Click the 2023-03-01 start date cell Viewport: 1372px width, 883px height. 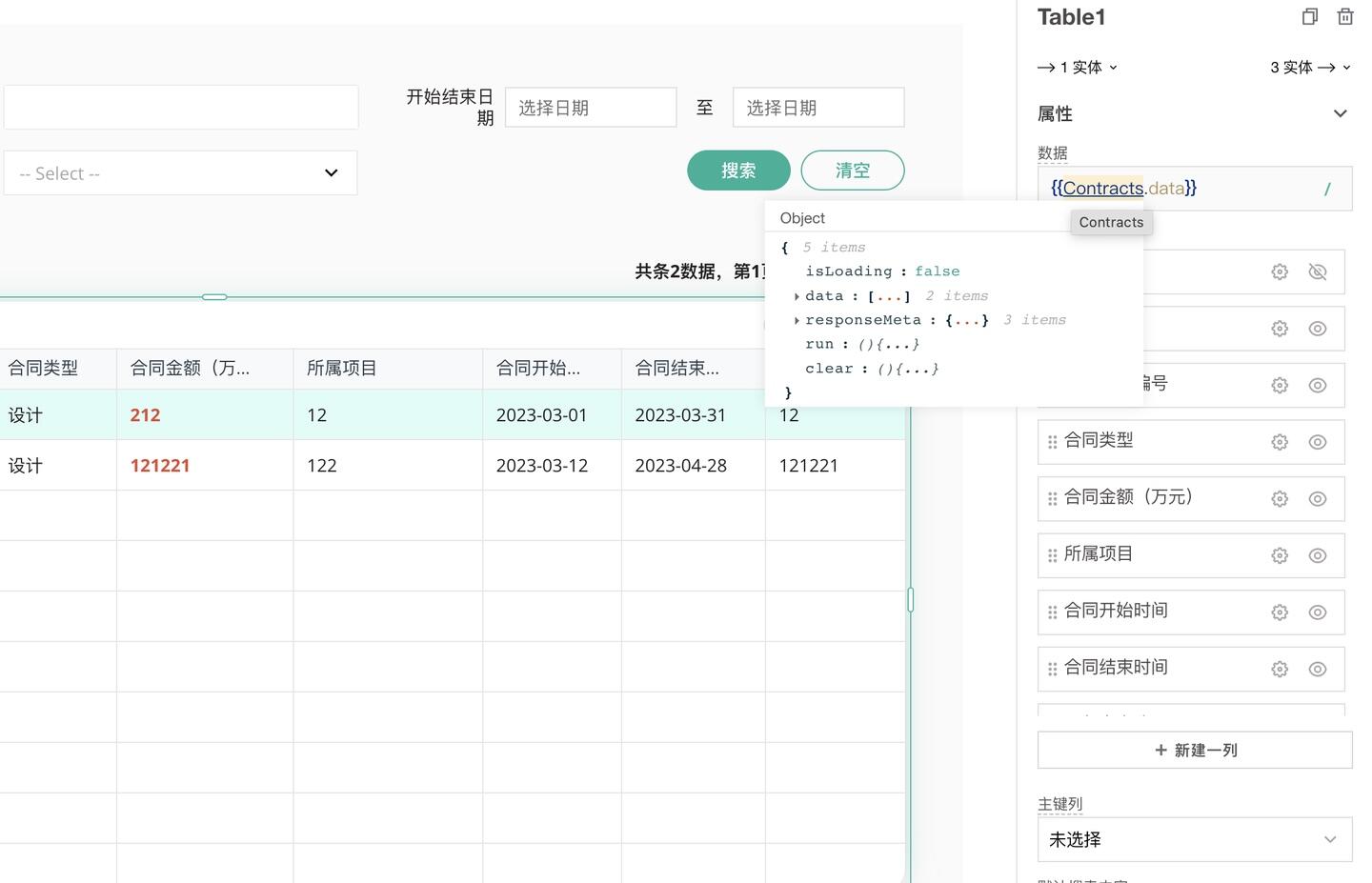(552, 415)
